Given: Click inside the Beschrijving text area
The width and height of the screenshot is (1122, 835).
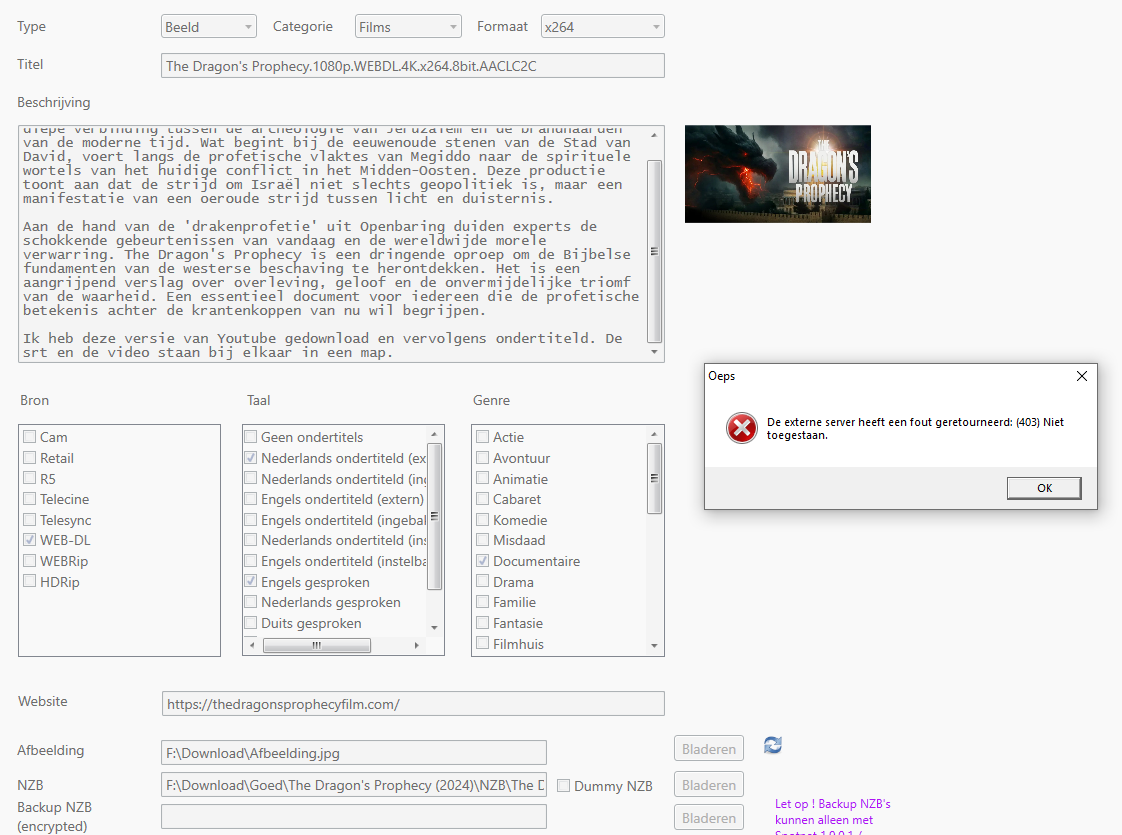Looking at the screenshot, I should pos(332,244).
